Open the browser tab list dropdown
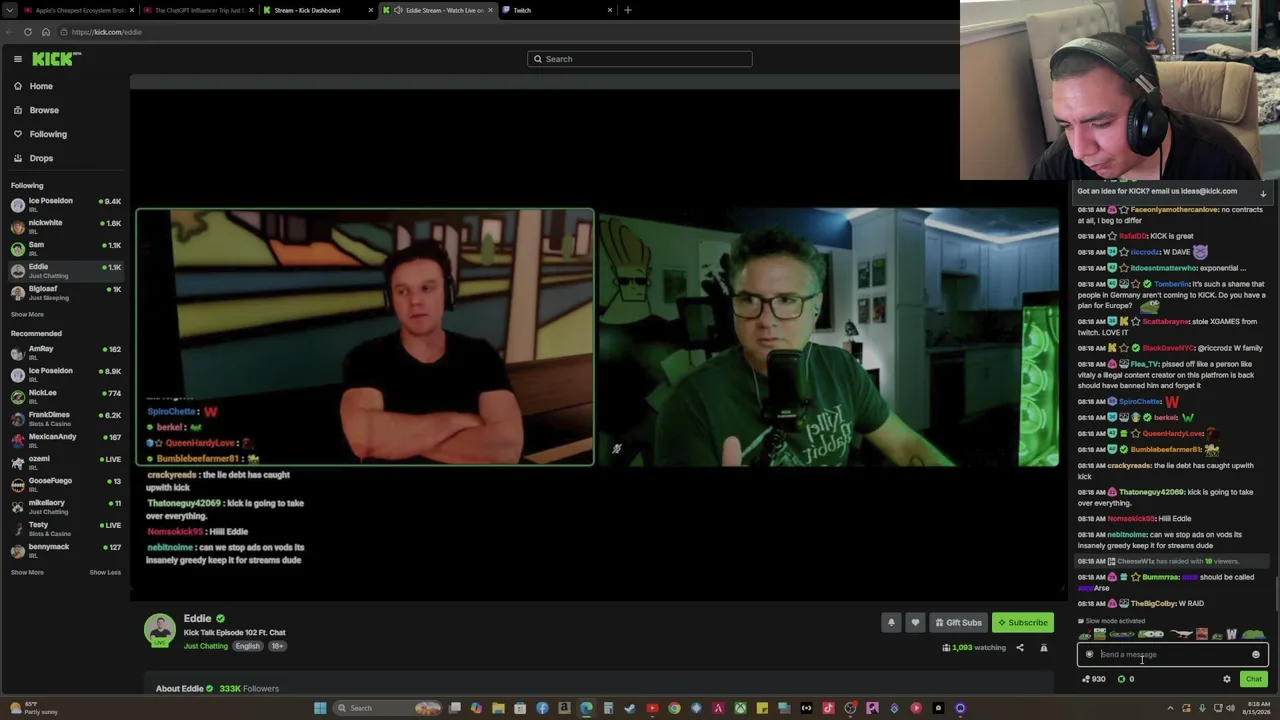 [x=8, y=10]
